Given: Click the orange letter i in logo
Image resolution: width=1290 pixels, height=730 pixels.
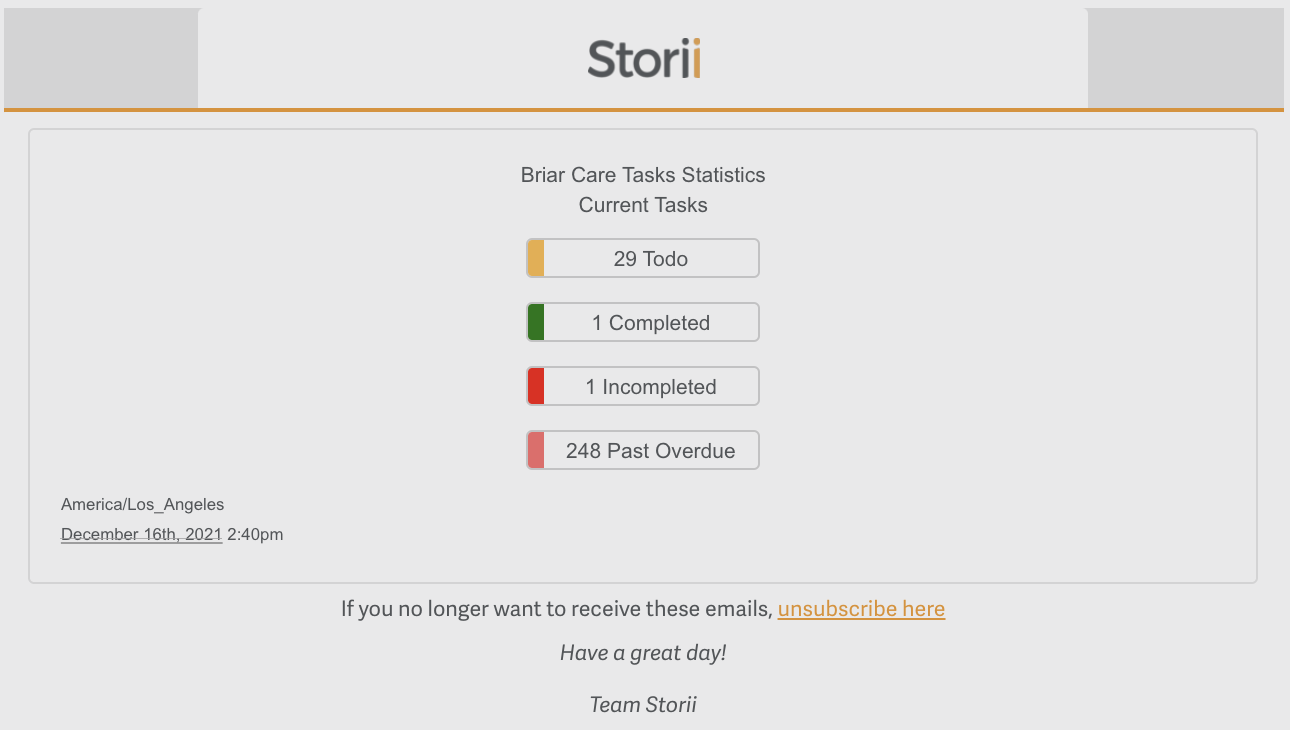Looking at the screenshot, I should pos(696,59).
